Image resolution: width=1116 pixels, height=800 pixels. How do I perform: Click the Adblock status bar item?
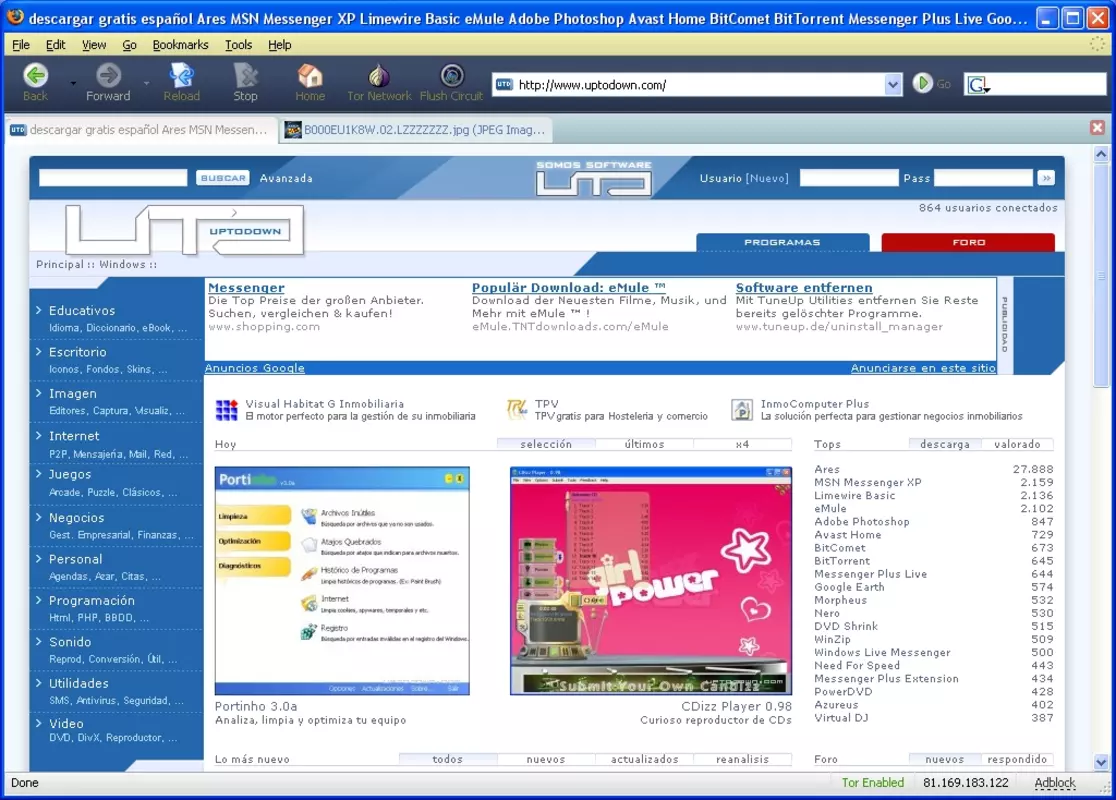(1055, 783)
